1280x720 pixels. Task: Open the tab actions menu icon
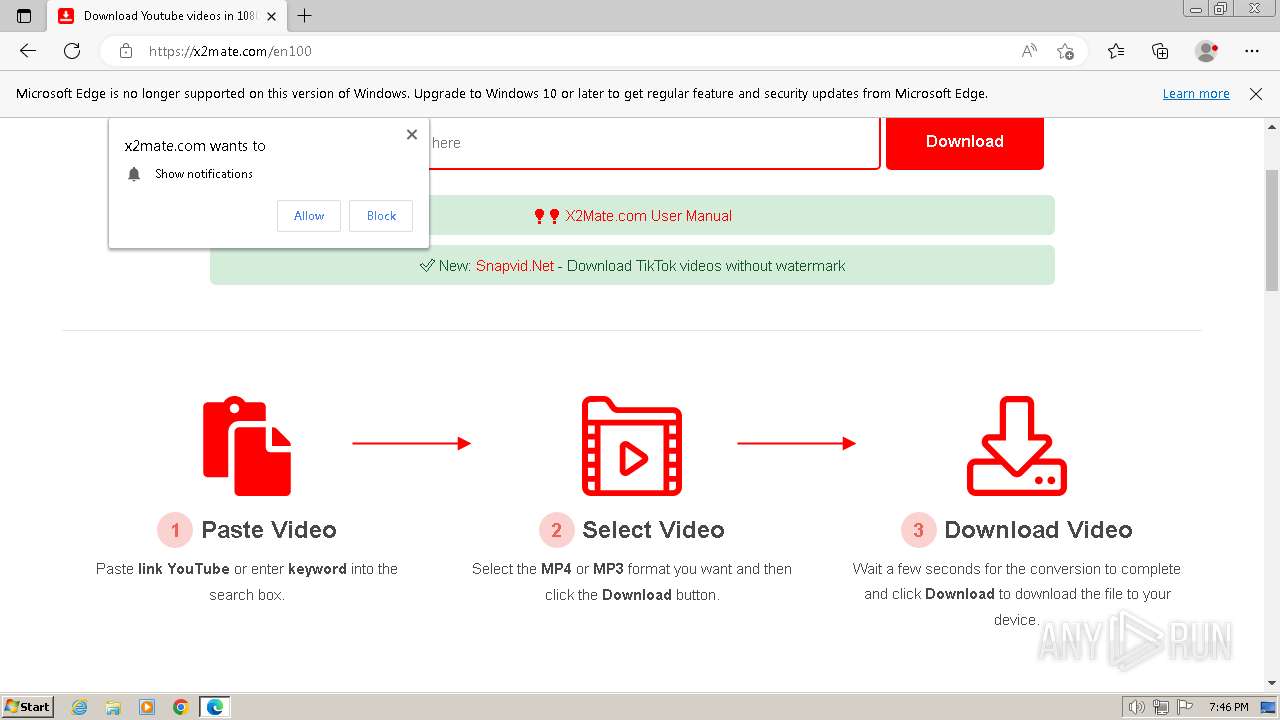[24, 16]
